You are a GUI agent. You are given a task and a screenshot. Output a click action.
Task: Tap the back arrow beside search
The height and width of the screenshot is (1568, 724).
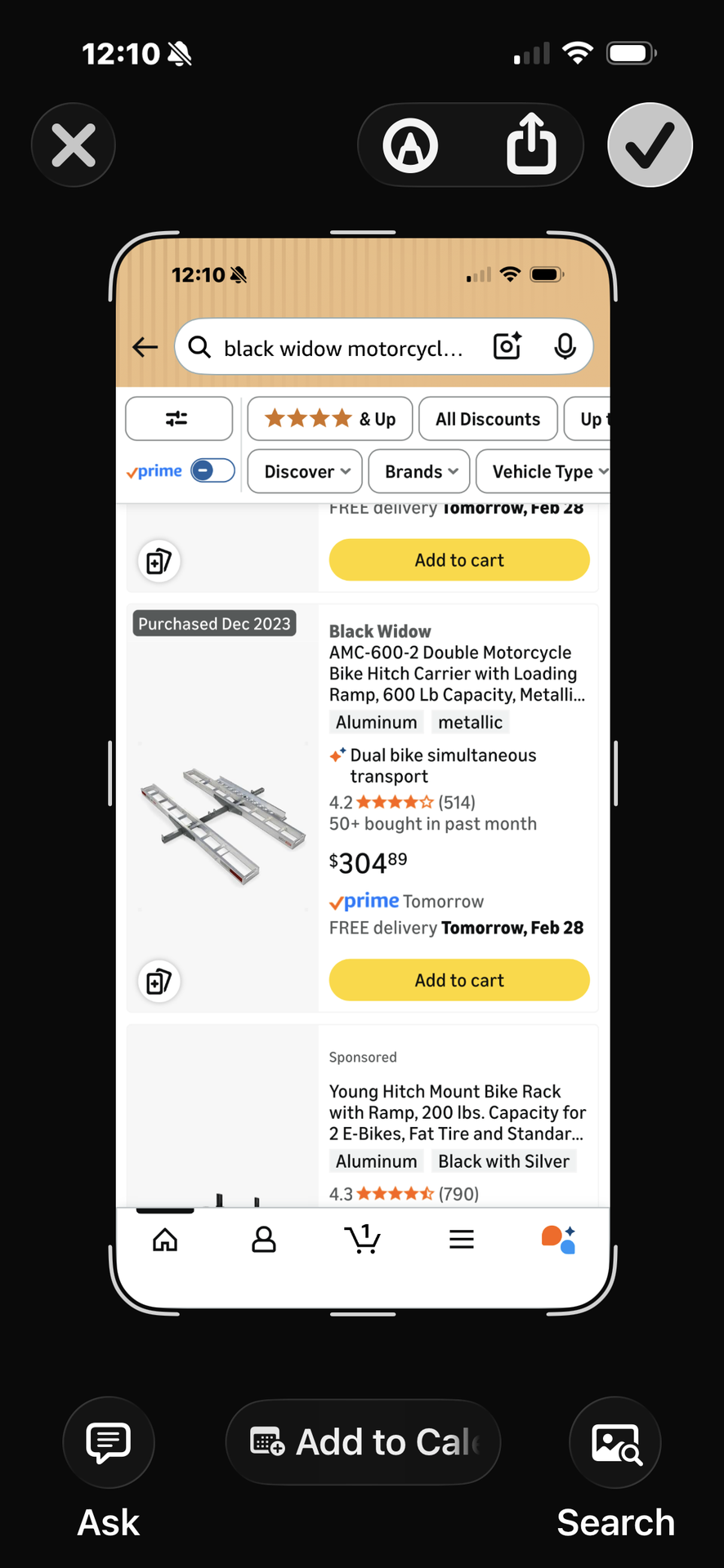pyautogui.click(x=145, y=347)
